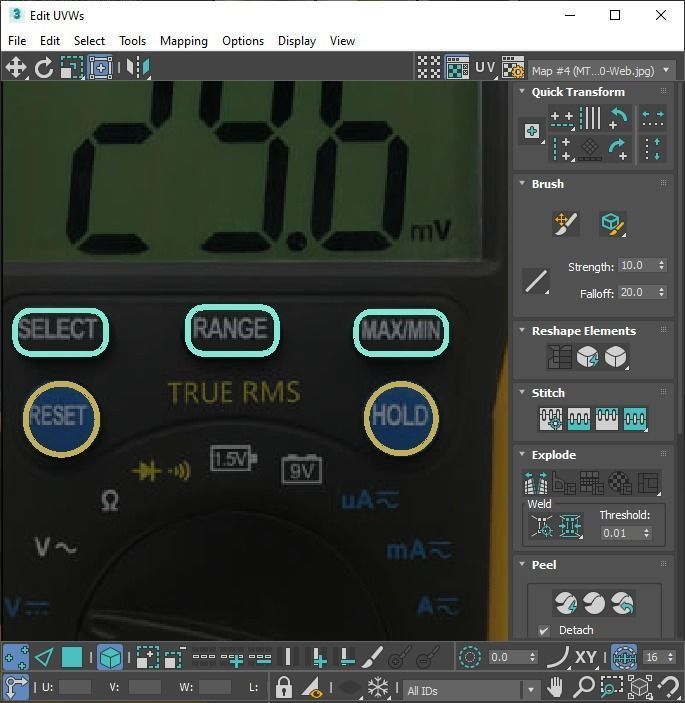Collapse the Brush rollout

point(522,183)
